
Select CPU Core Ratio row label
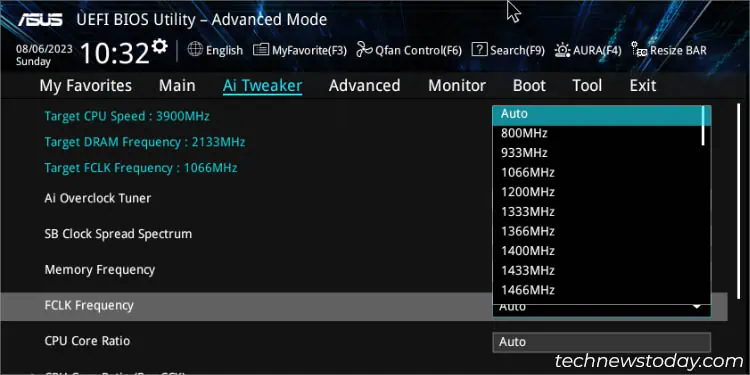[x=87, y=341]
